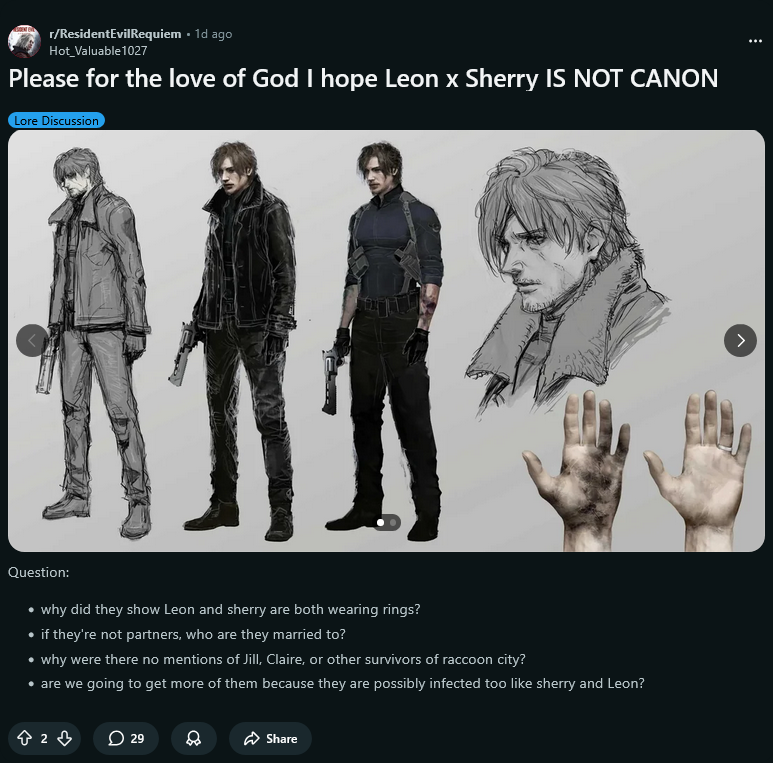Select the first gallery page dot

point(380,522)
